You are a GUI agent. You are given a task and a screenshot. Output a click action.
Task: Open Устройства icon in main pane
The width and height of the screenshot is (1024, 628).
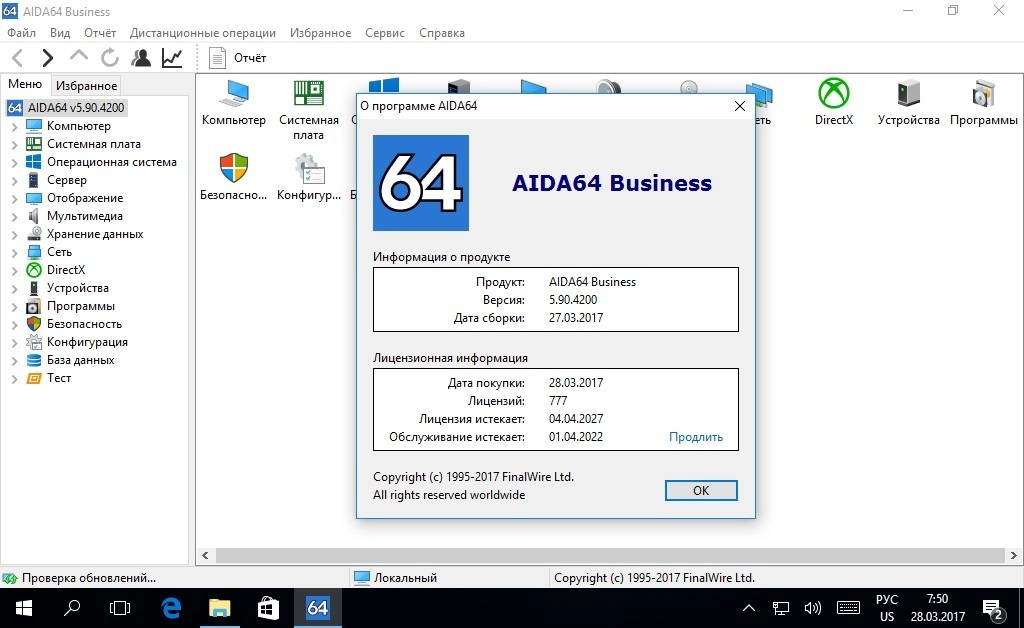pyautogui.click(x=908, y=102)
